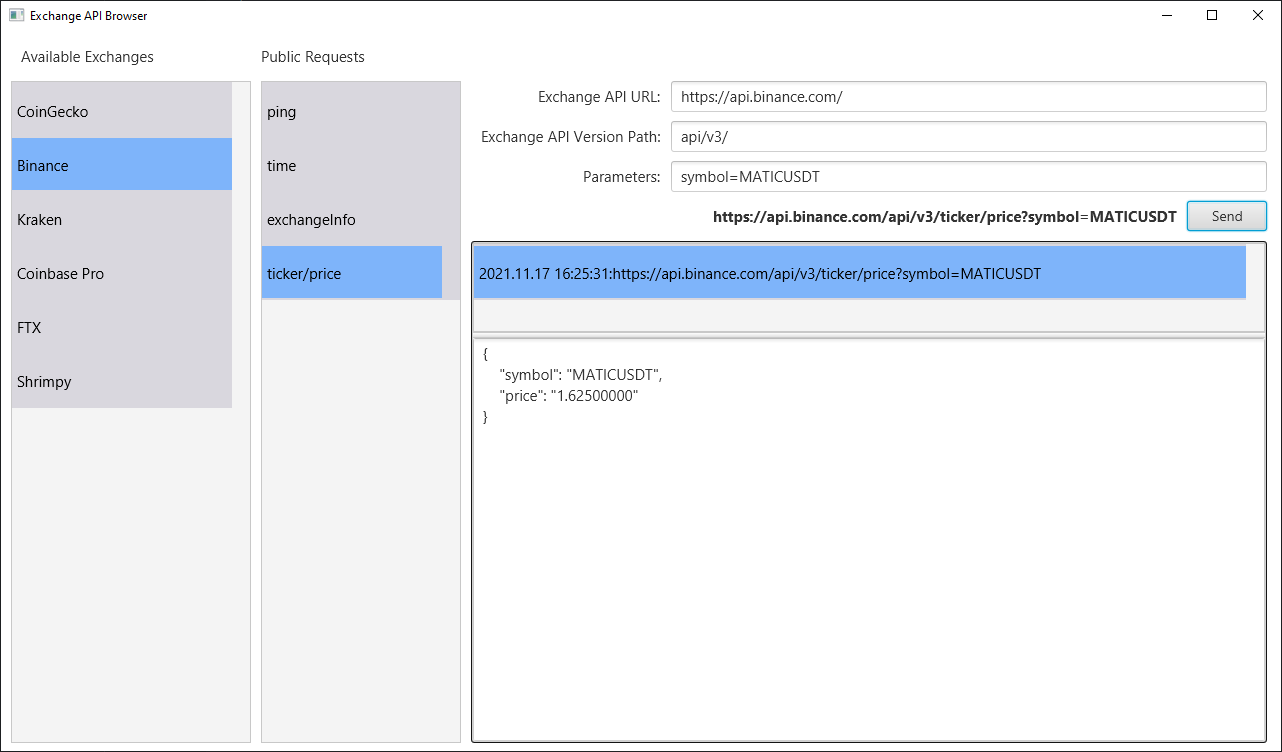Focus the Exchange API Version Path field
The width and height of the screenshot is (1282, 752).
968,137
